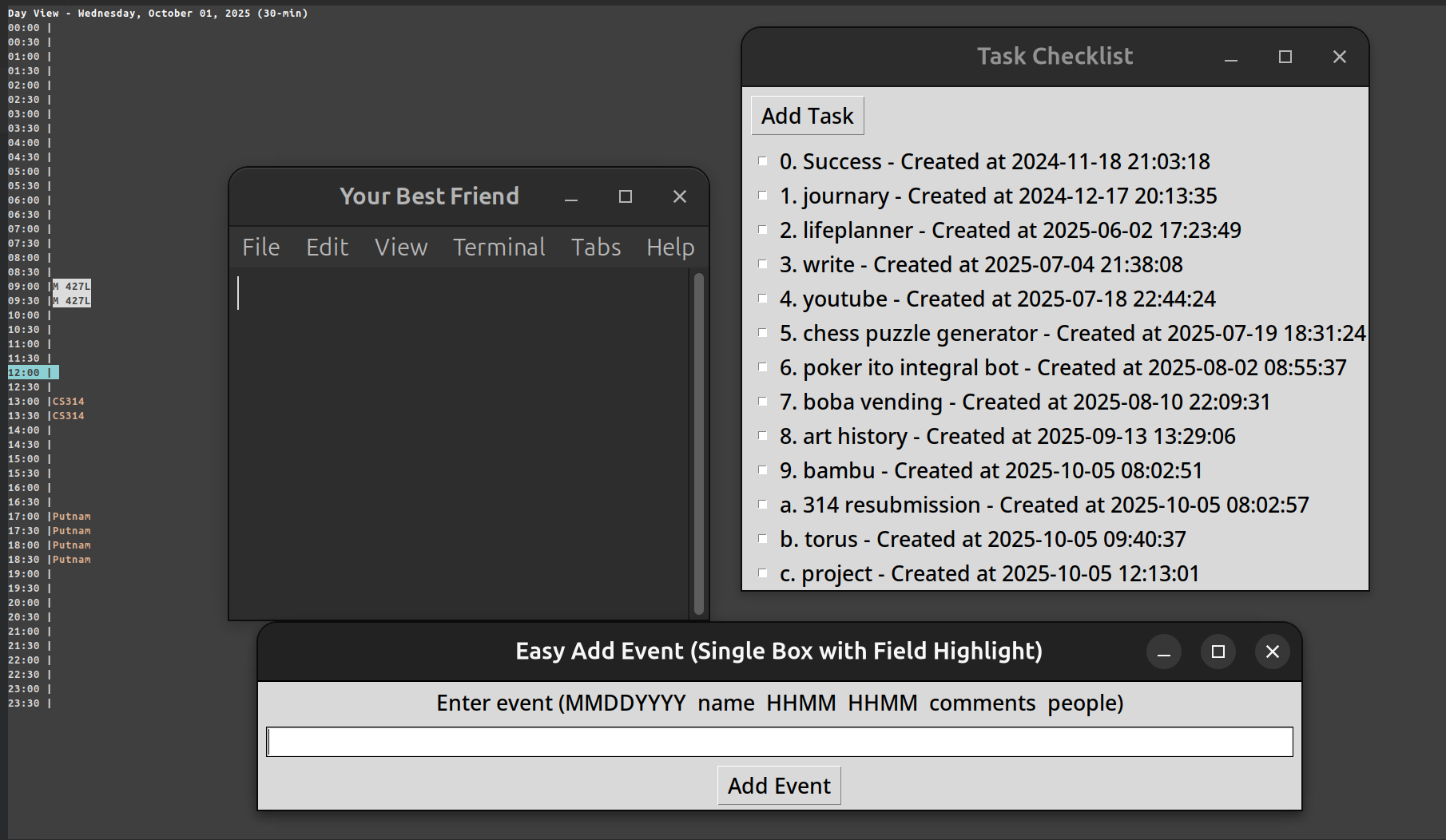Viewport: 1446px width, 840px height.
Task: Open the Tabs menu in terminal
Action: (596, 248)
